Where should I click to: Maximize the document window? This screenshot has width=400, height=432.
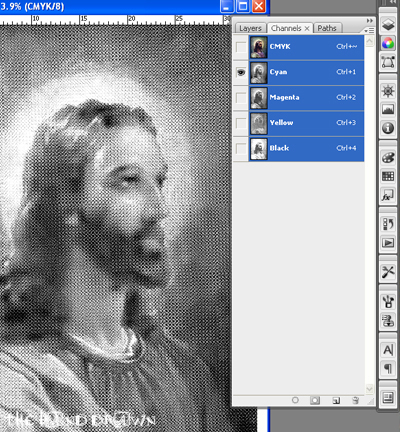(243, 6)
